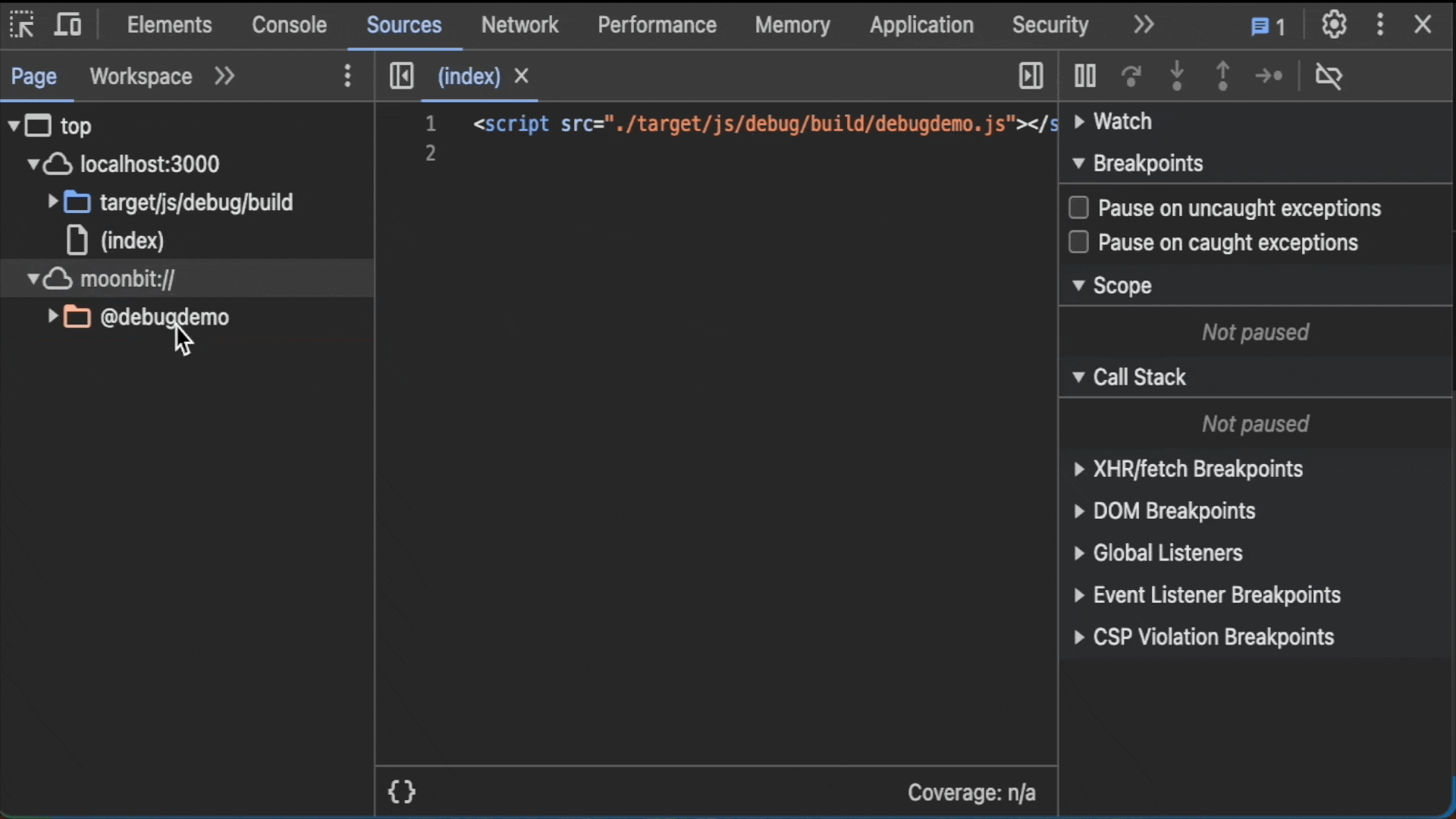Click the Step out of current function icon
The image size is (1456, 819).
pos(1222,76)
